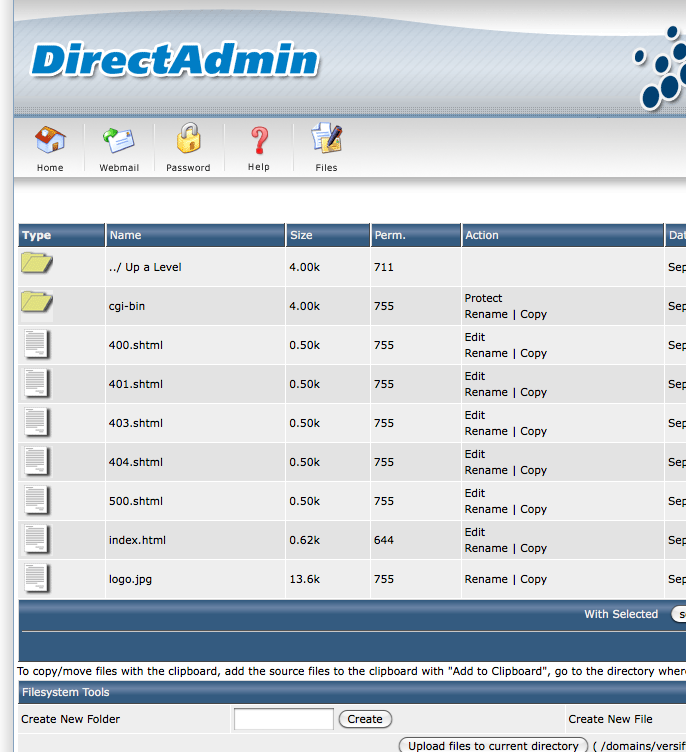Edit the 403.shtml file
Screen dimensions: 686x752
click(x=474, y=415)
